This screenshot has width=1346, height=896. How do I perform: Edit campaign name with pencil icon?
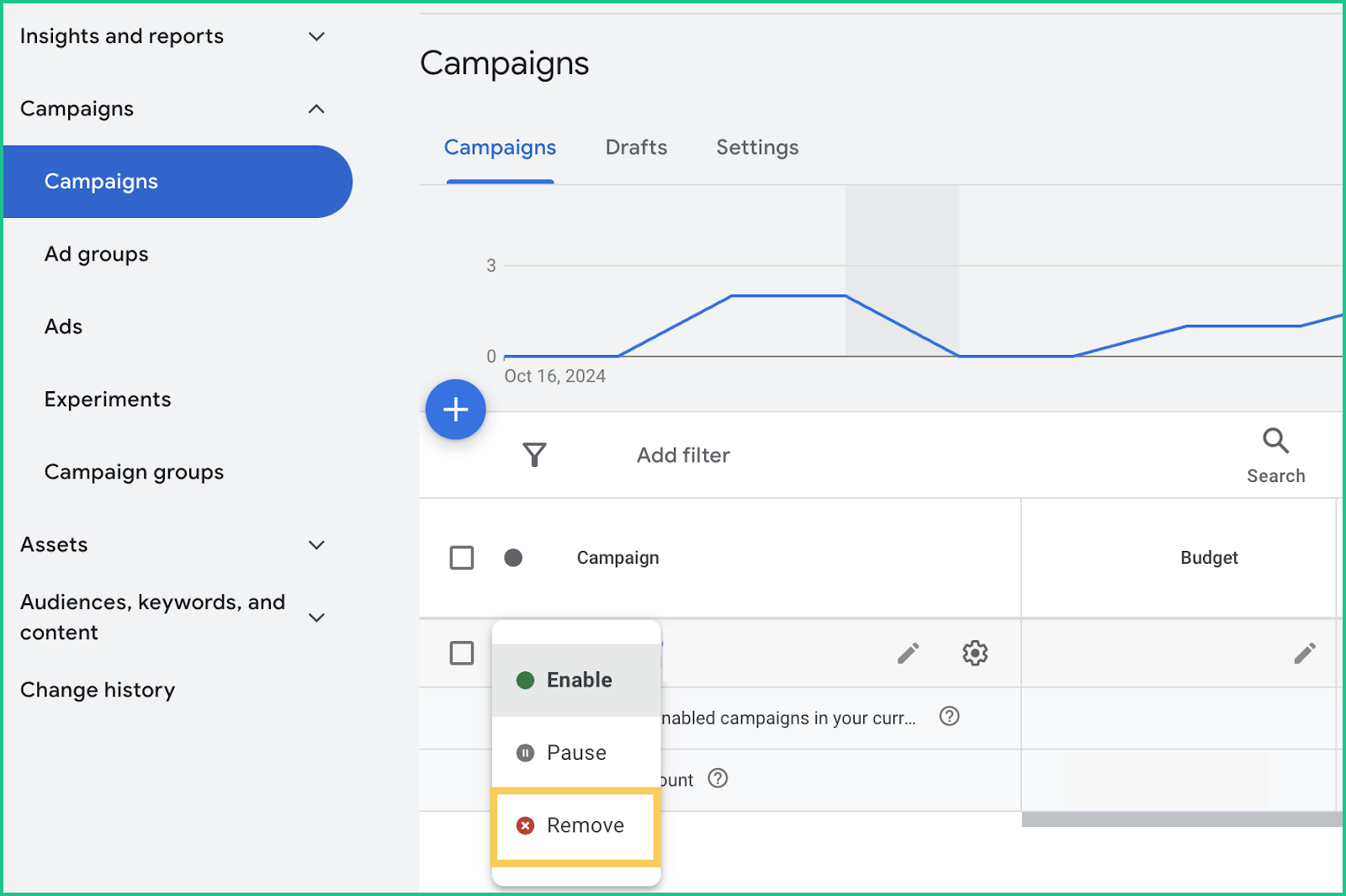point(908,653)
